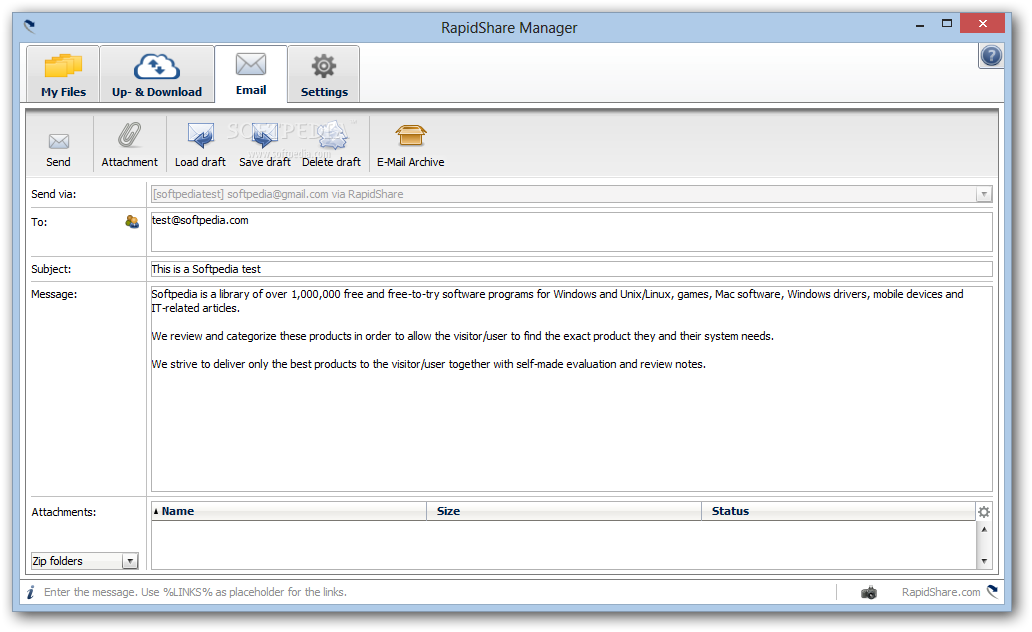This screenshot has width=1032, height=632.
Task: Open the E-Mail Archive box icon
Action: point(411,135)
